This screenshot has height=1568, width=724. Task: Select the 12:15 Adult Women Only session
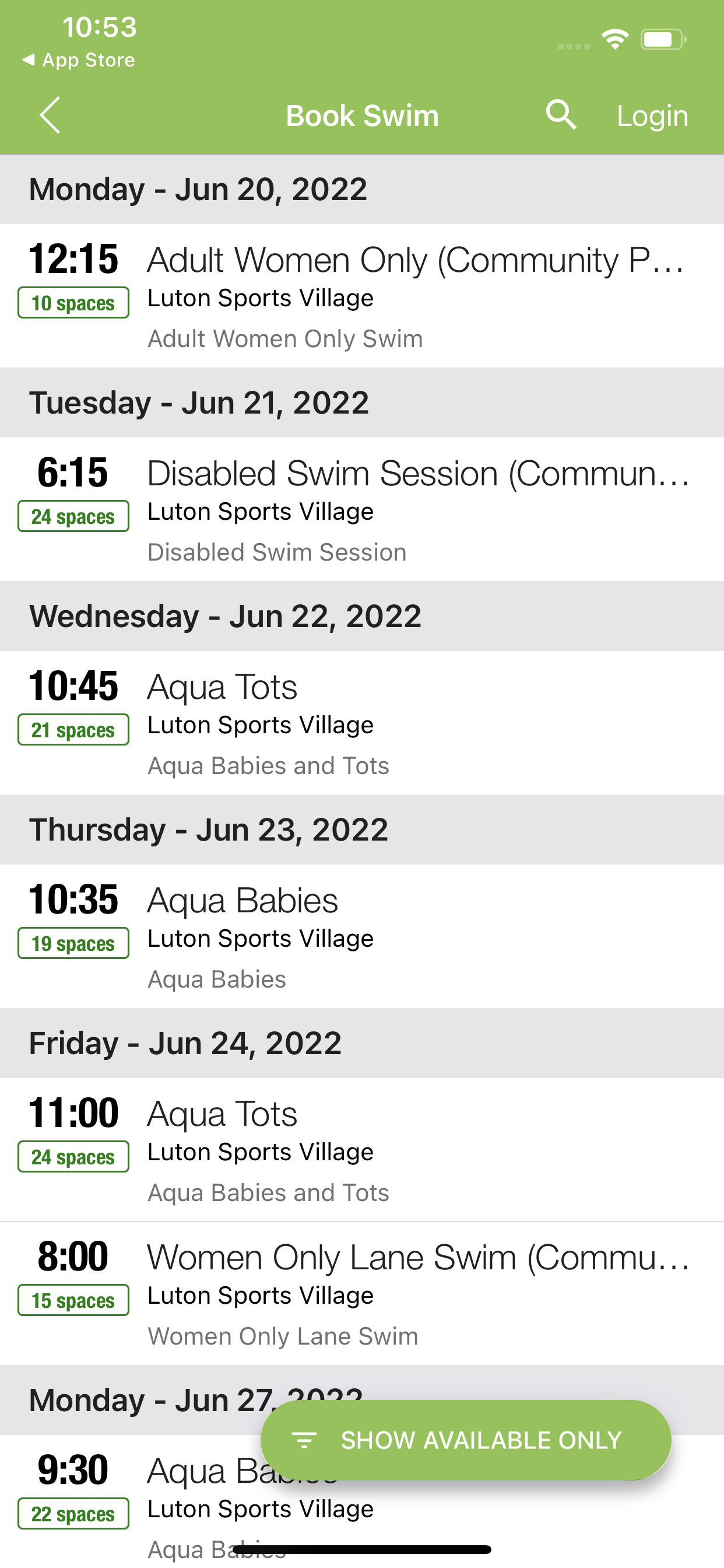[x=362, y=296]
